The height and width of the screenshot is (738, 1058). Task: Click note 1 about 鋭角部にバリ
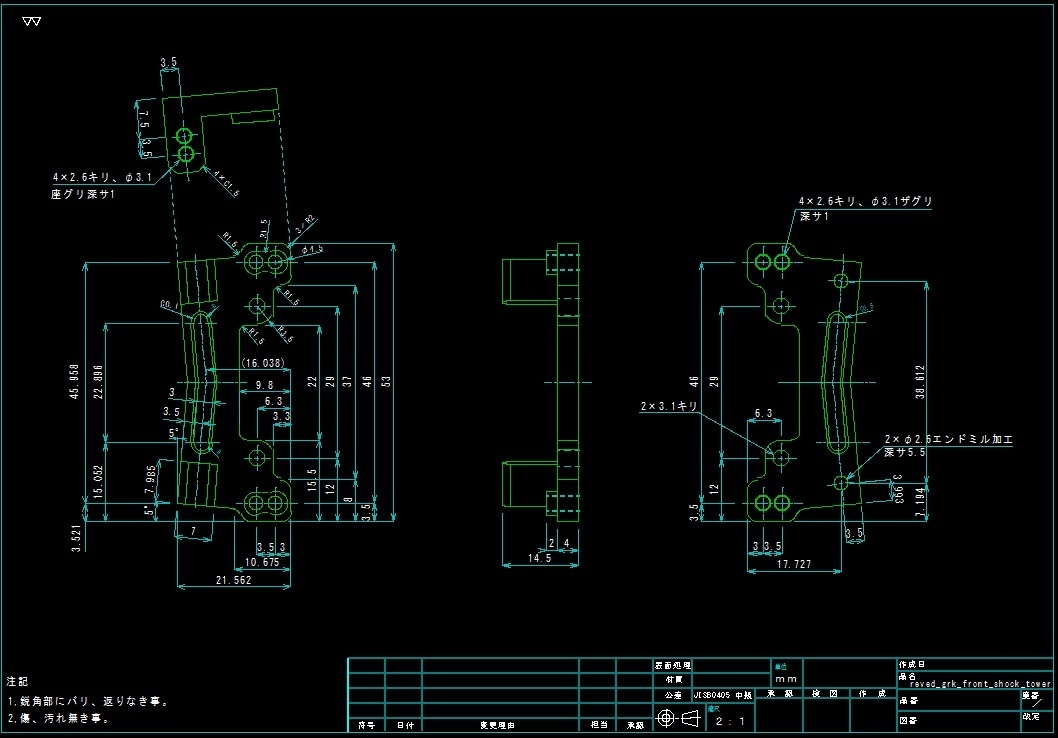coord(88,702)
